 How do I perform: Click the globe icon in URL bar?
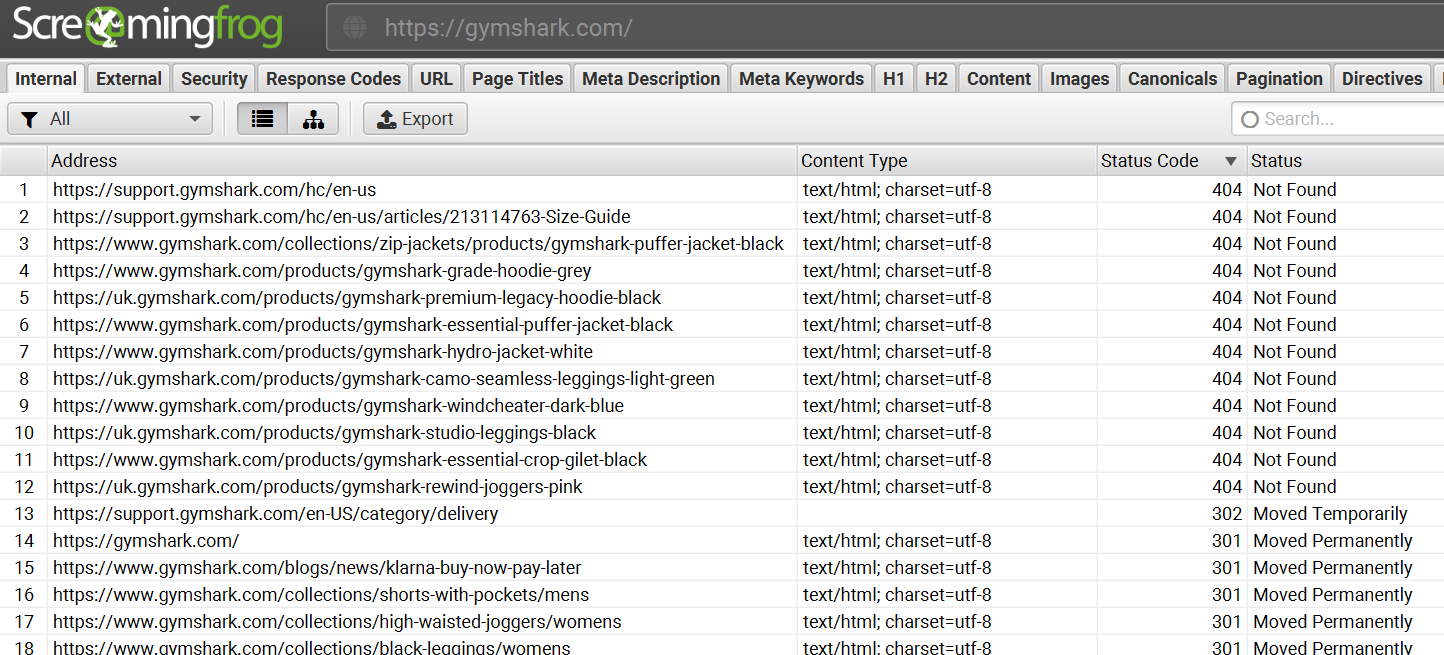[x=355, y=28]
